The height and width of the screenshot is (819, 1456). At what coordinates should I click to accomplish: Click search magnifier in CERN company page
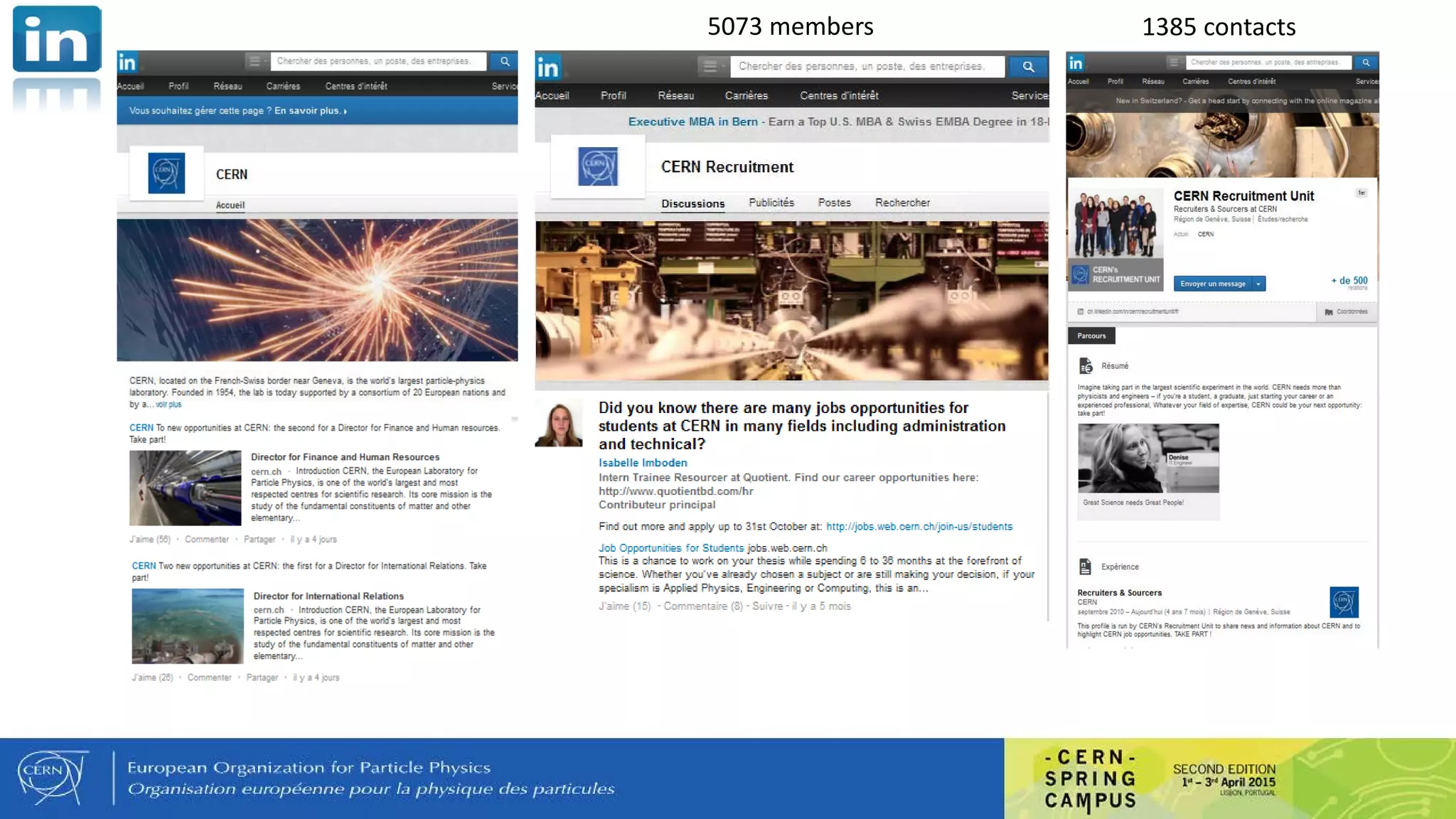point(504,62)
